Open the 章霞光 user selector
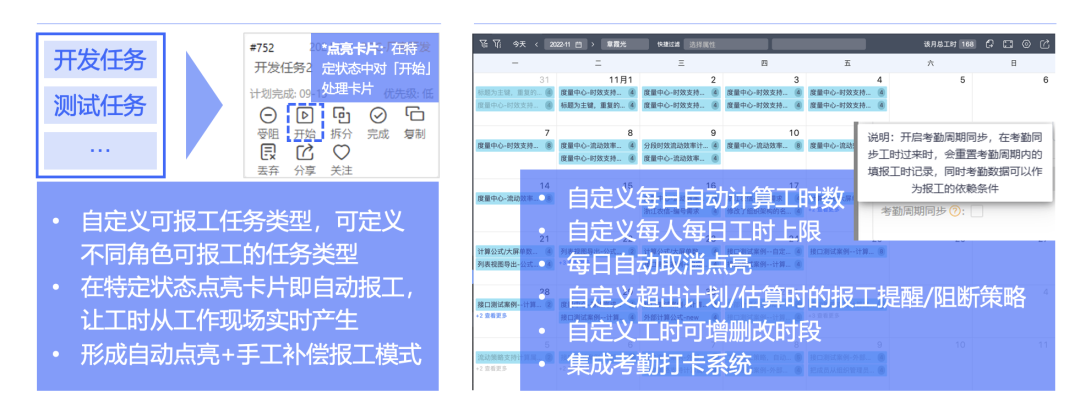1080x393 pixels. pos(624,44)
